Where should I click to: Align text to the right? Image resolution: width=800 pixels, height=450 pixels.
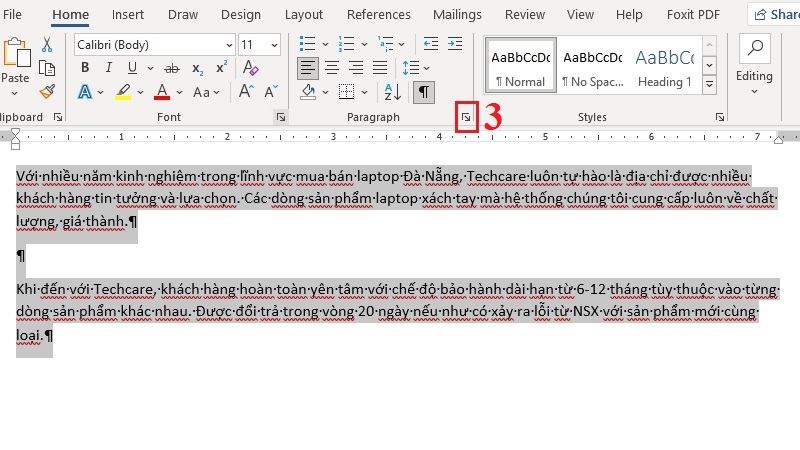click(x=356, y=68)
